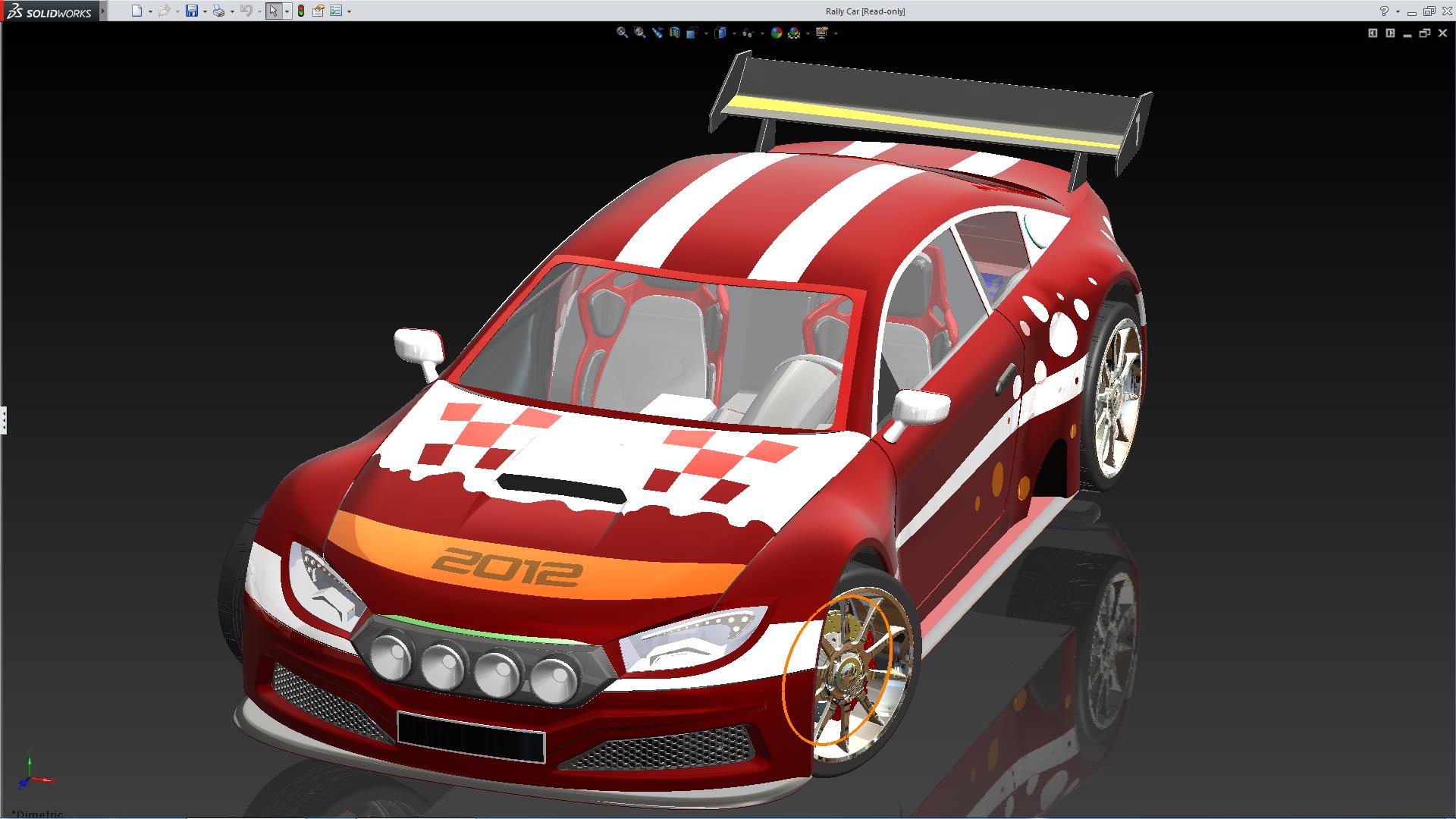1456x819 pixels.
Task: Open File Properties clipboard icon
Action: (x=318, y=11)
